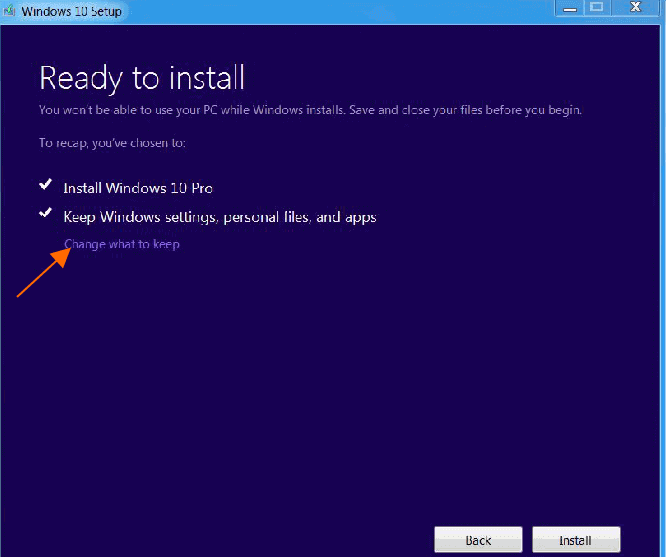Image resolution: width=666 pixels, height=557 pixels.
Task: Click the warning text about saving files
Action: 310,110
